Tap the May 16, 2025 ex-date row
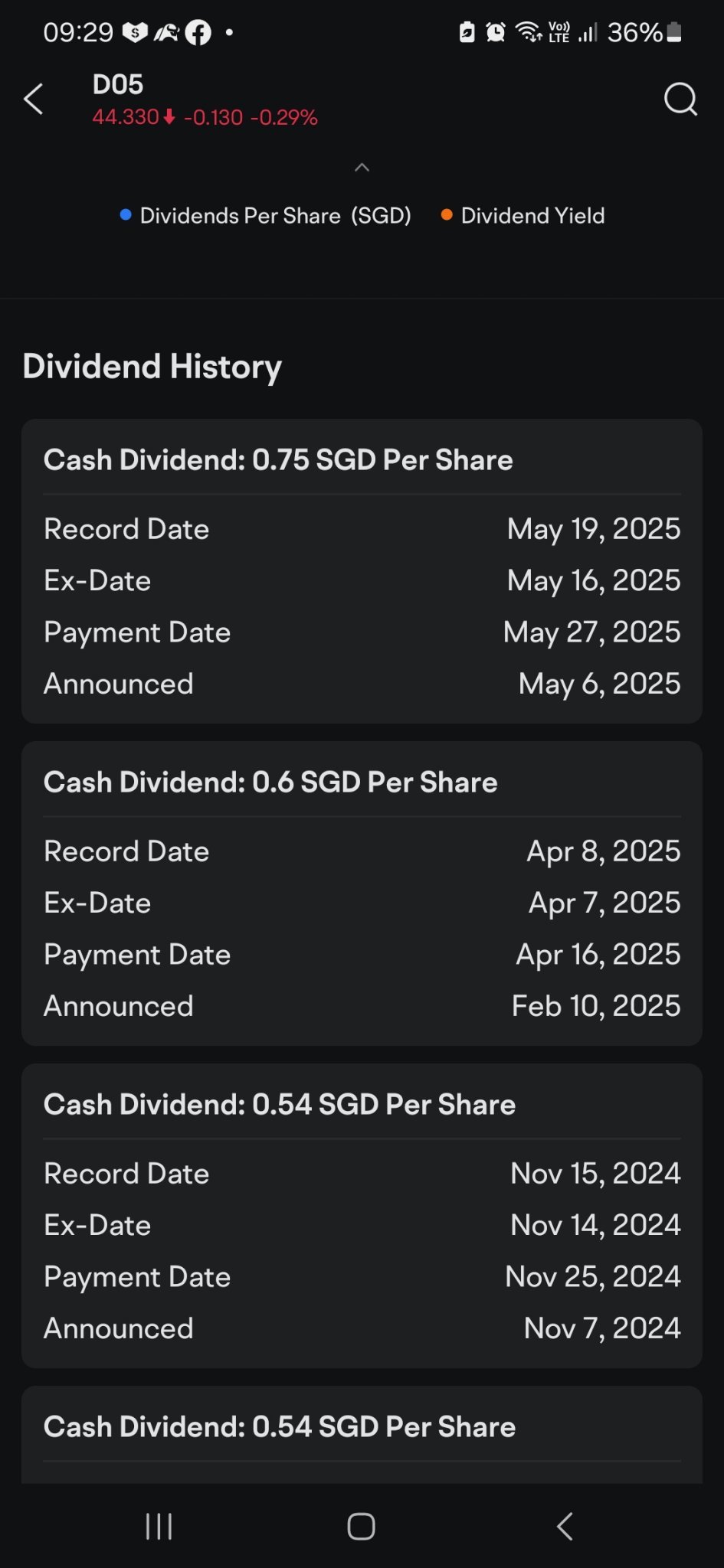 (362, 581)
